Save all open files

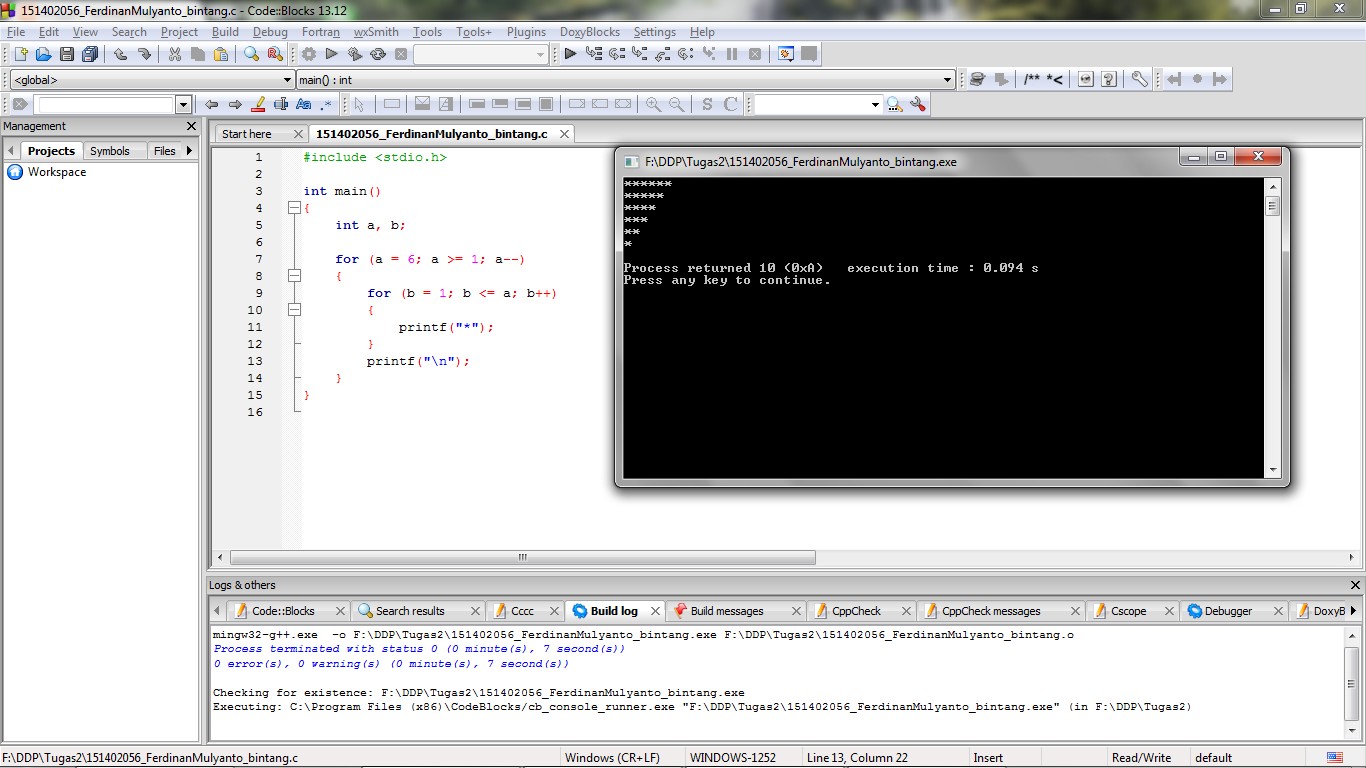[x=90, y=54]
